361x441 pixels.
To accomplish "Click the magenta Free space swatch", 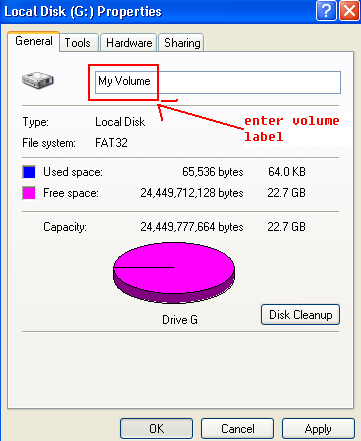I will [x=29, y=193].
